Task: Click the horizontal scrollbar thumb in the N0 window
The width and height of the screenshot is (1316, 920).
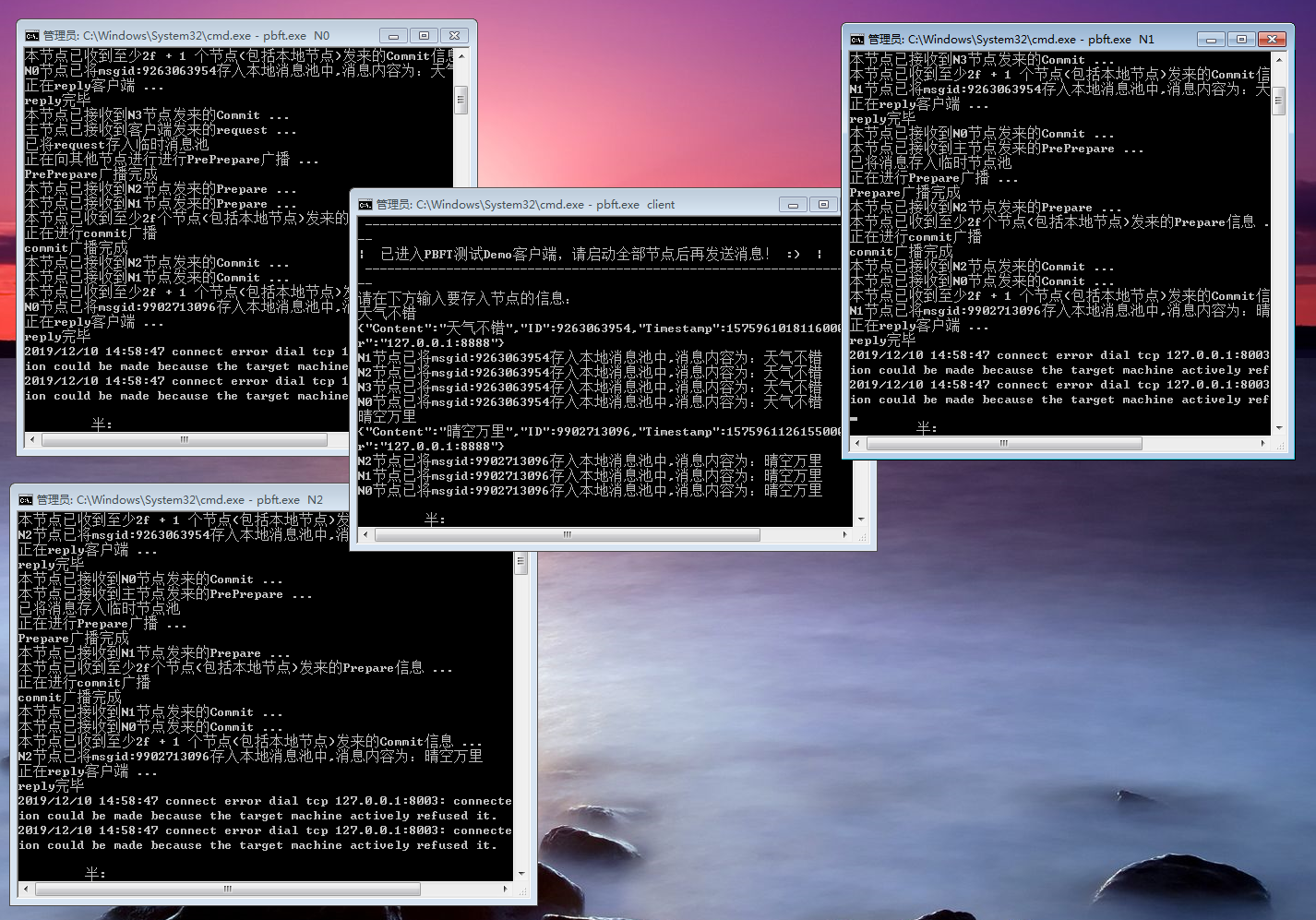Action: (185, 440)
